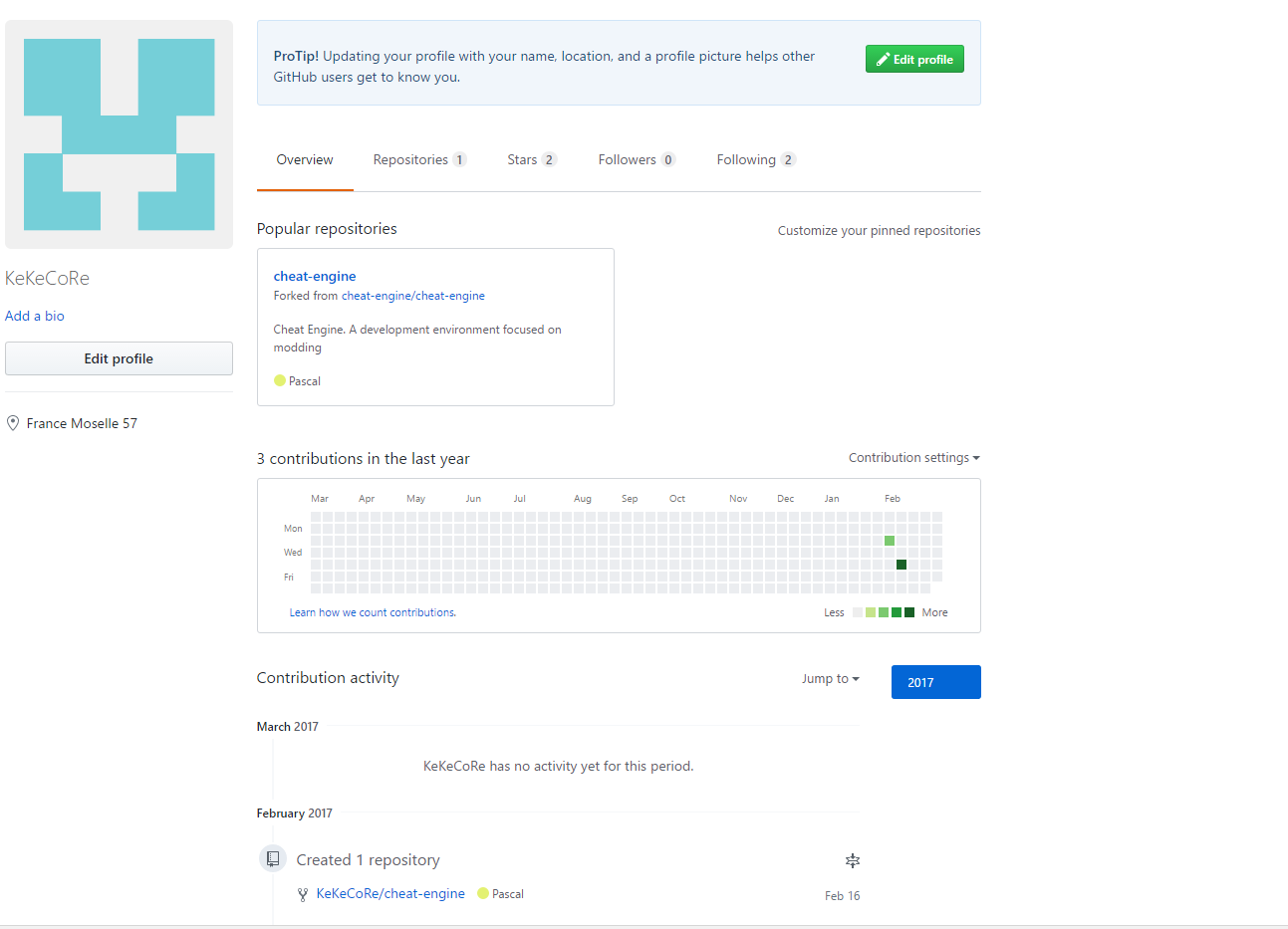The height and width of the screenshot is (929, 1288).
Task: Click the collapse icon beside Created 1 repository
Action: pos(853,860)
